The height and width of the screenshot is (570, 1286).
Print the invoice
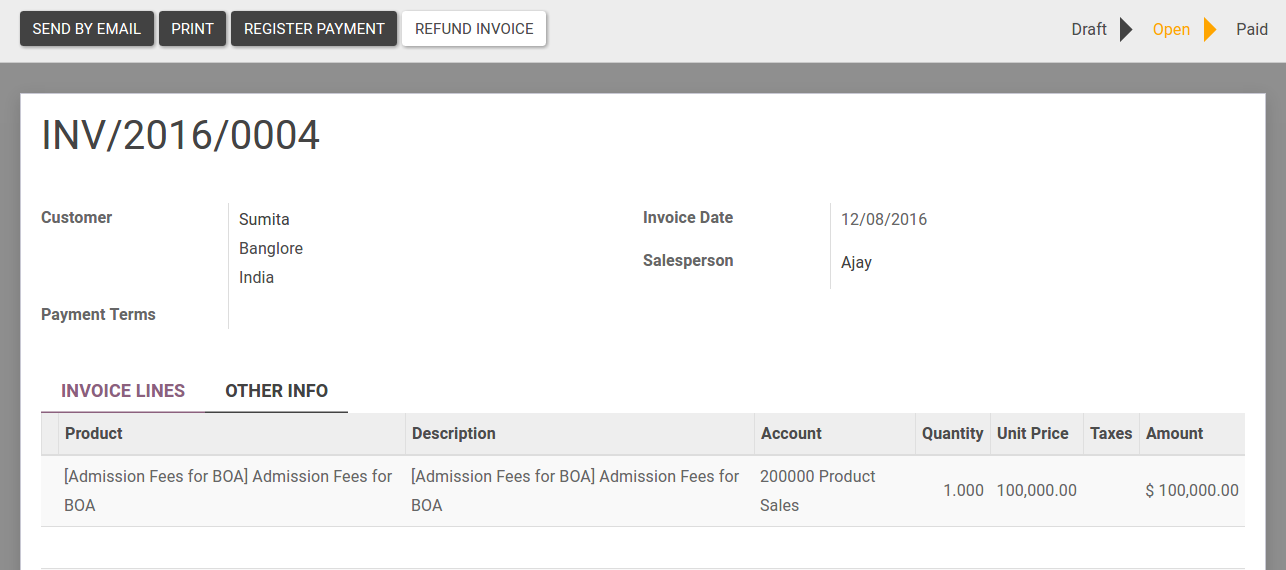point(192,29)
